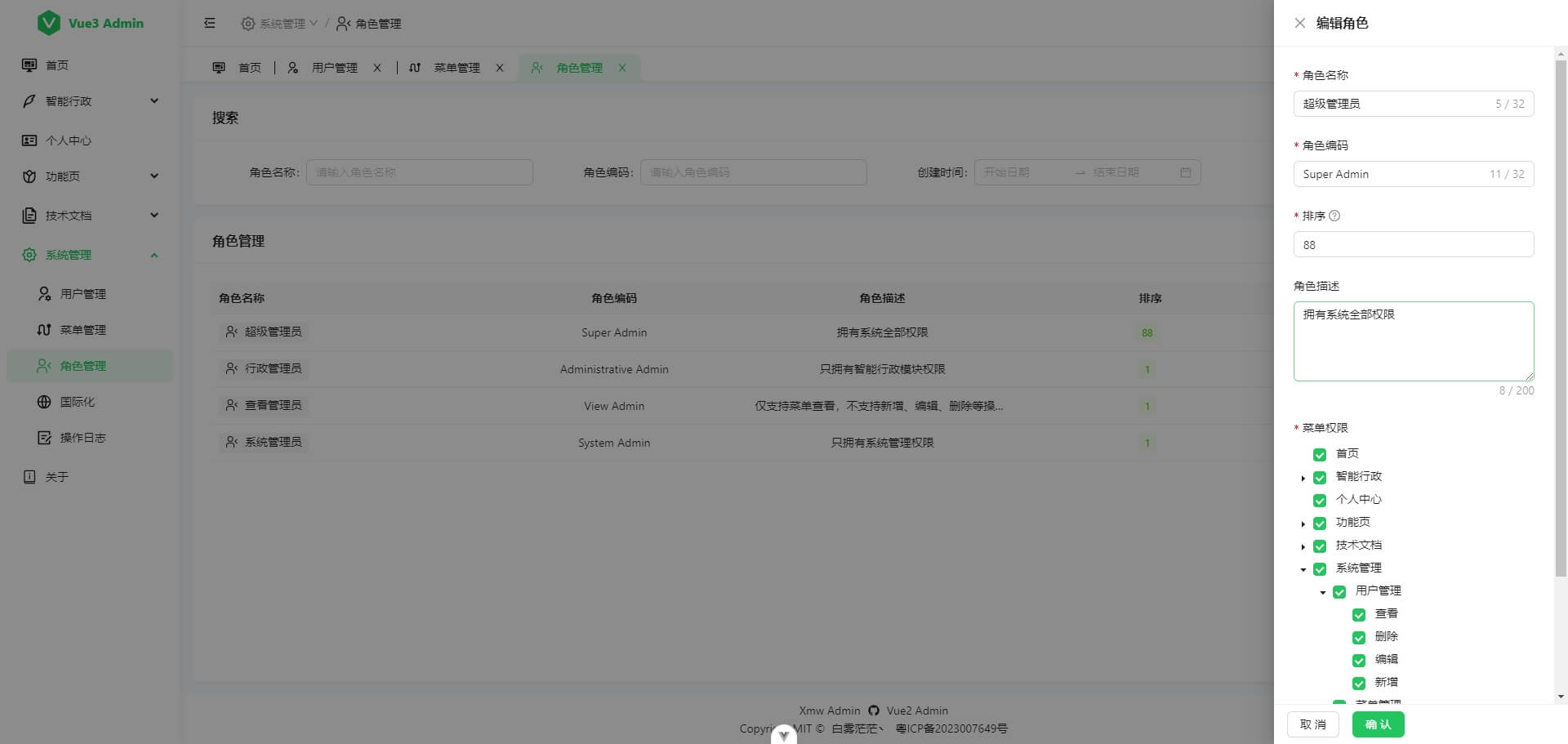Click the role icon beside 超级管理员
This screenshot has height=744, width=1568.
pos(232,332)
